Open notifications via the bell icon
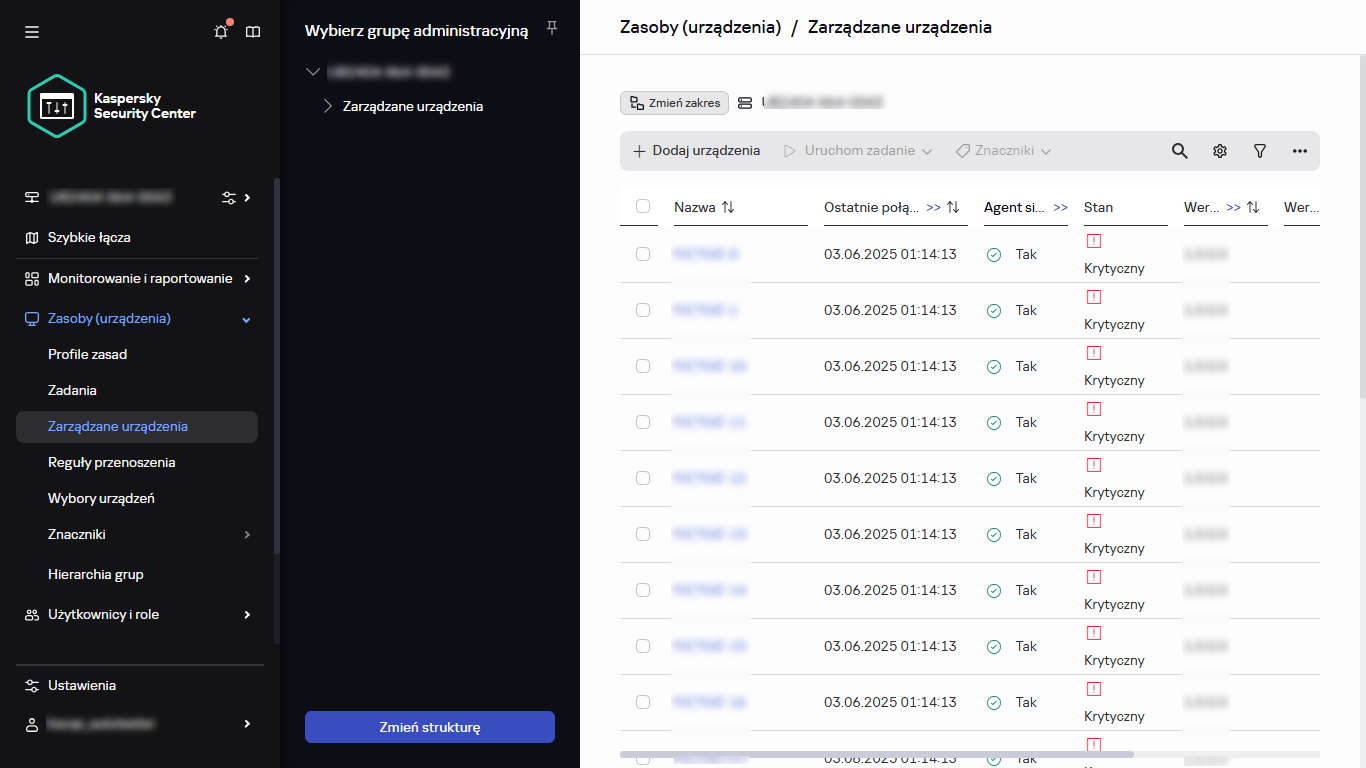Image resolution: width=1366 pixels, height=768 pixels. pyautogui.click(x=221, y=31)
